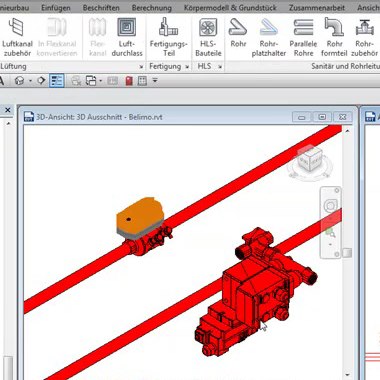This screenshot has height=380, width=380.
Task: Select the Rohrzubehör tool
Action: coord(364,37)
